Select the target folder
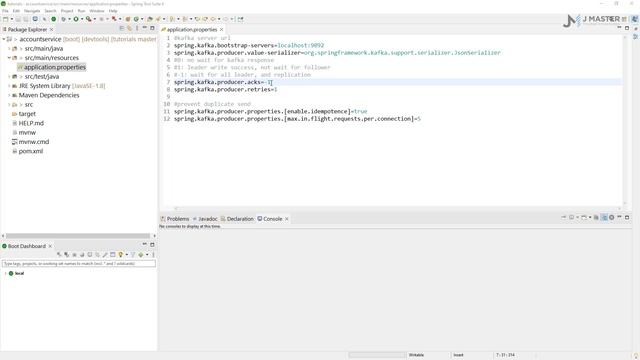The image size is (640, 360). [27, 114]
